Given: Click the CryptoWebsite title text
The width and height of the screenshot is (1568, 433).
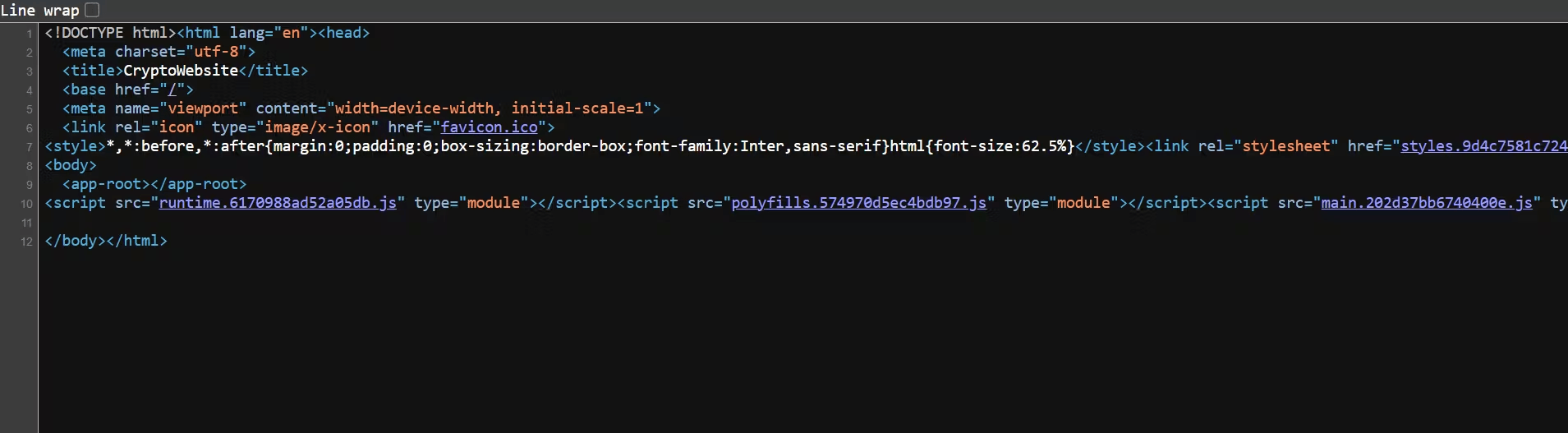Looking at the screenshot, I should [181, 71].
